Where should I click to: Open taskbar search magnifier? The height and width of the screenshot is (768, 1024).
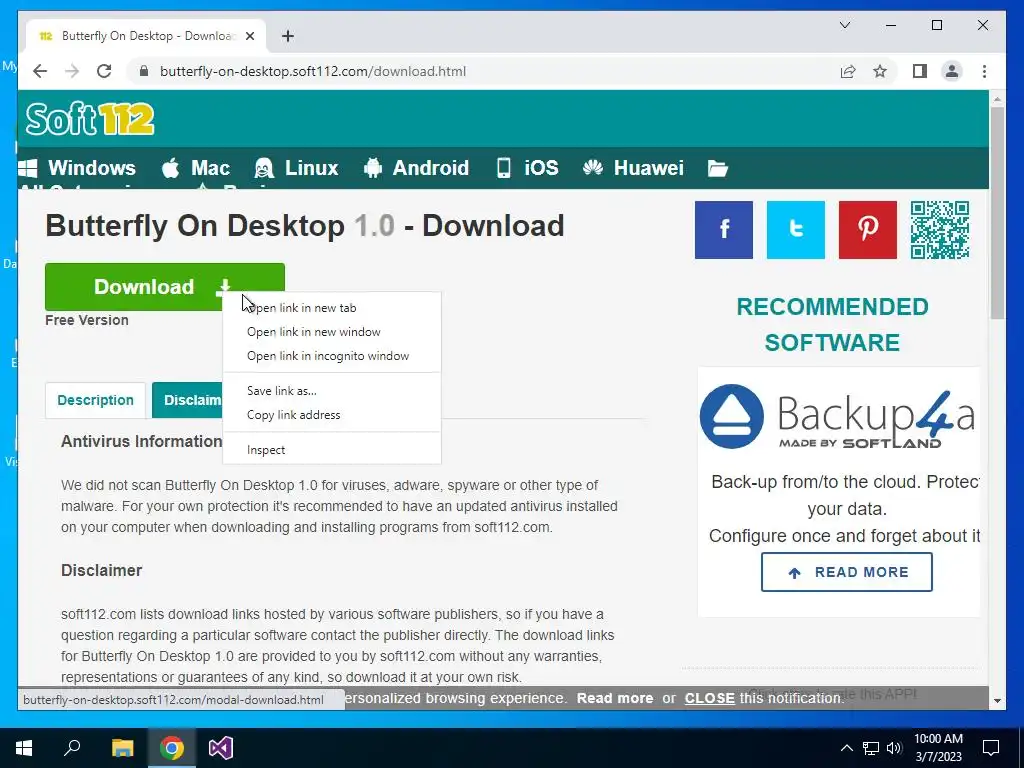tap(72, 748)
